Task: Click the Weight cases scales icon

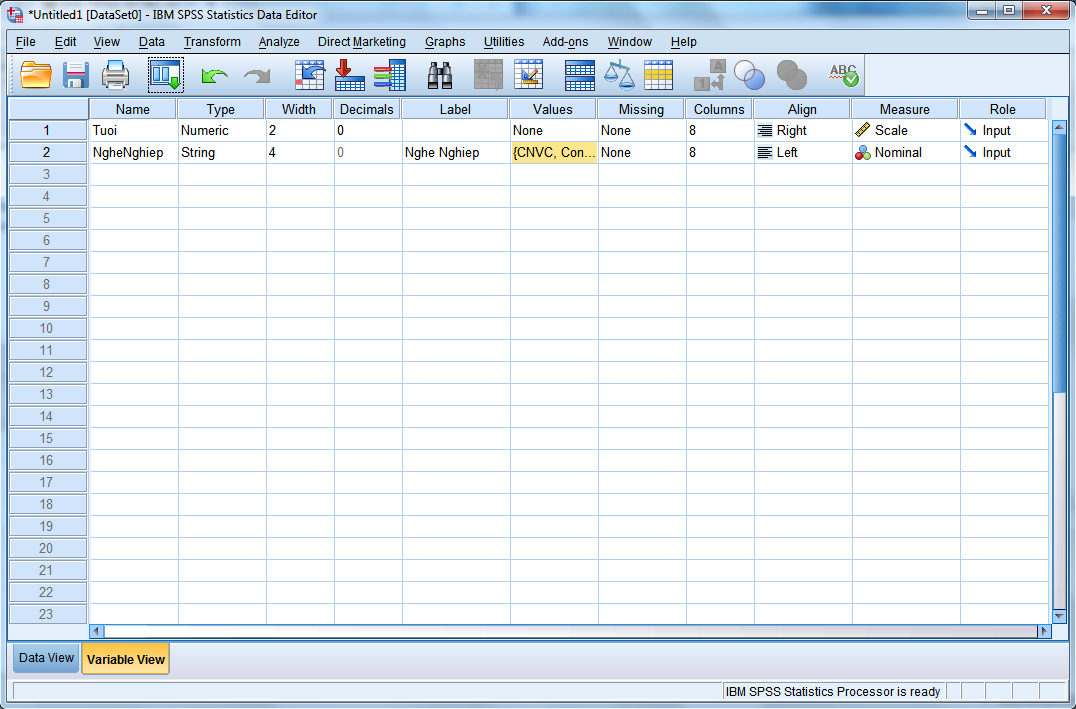Action: coord(619,75)
